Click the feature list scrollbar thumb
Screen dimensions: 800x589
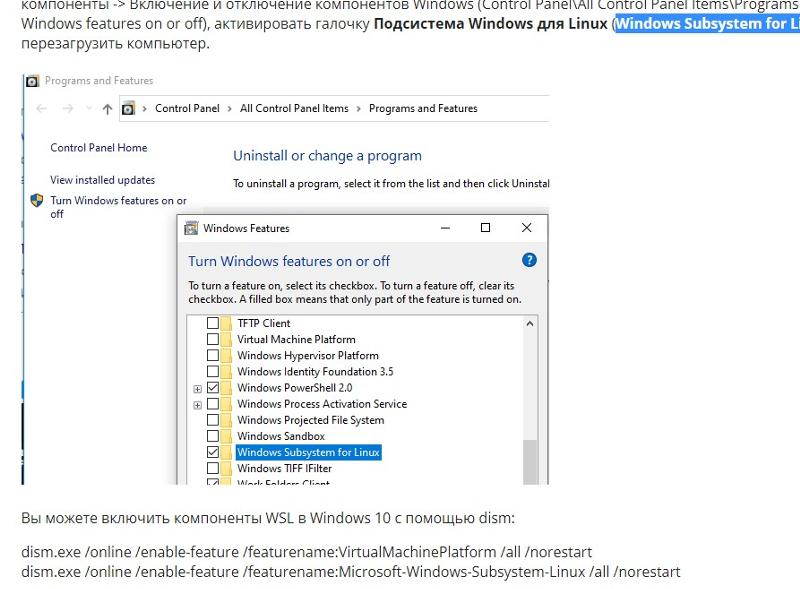pos(530,462)
